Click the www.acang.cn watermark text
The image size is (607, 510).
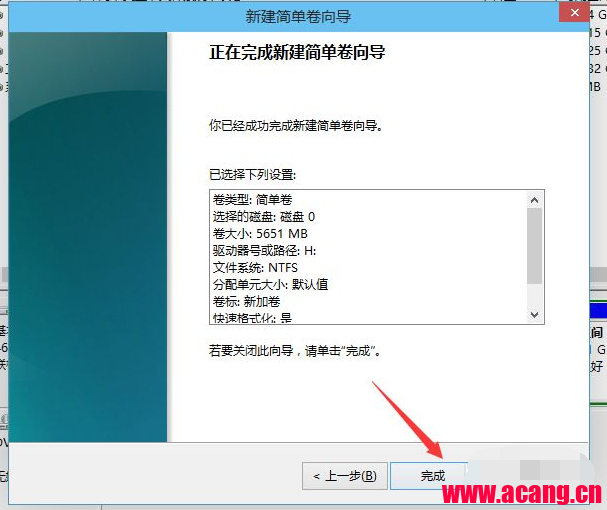pos(521,493)
